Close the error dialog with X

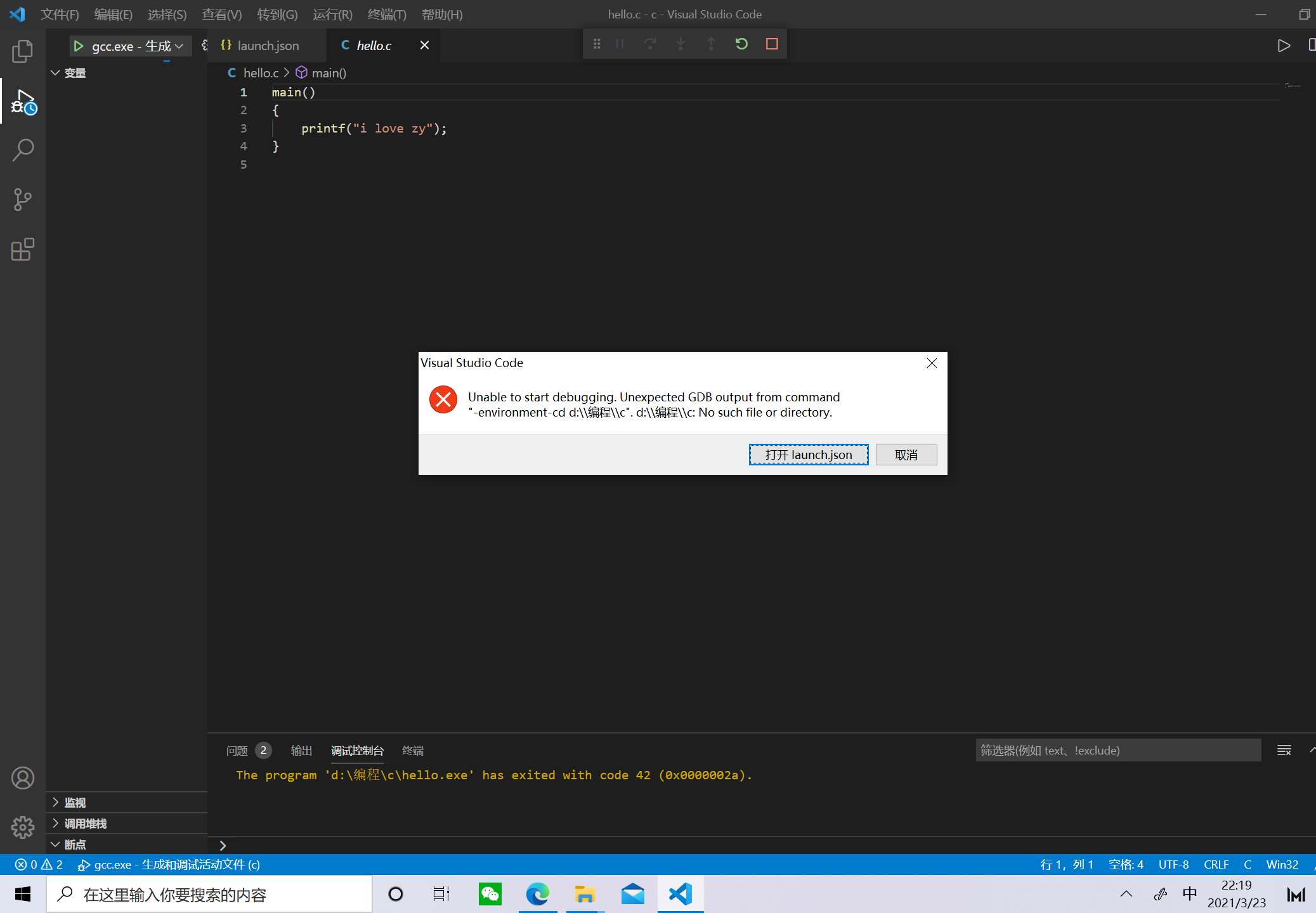tap(932, 363)
